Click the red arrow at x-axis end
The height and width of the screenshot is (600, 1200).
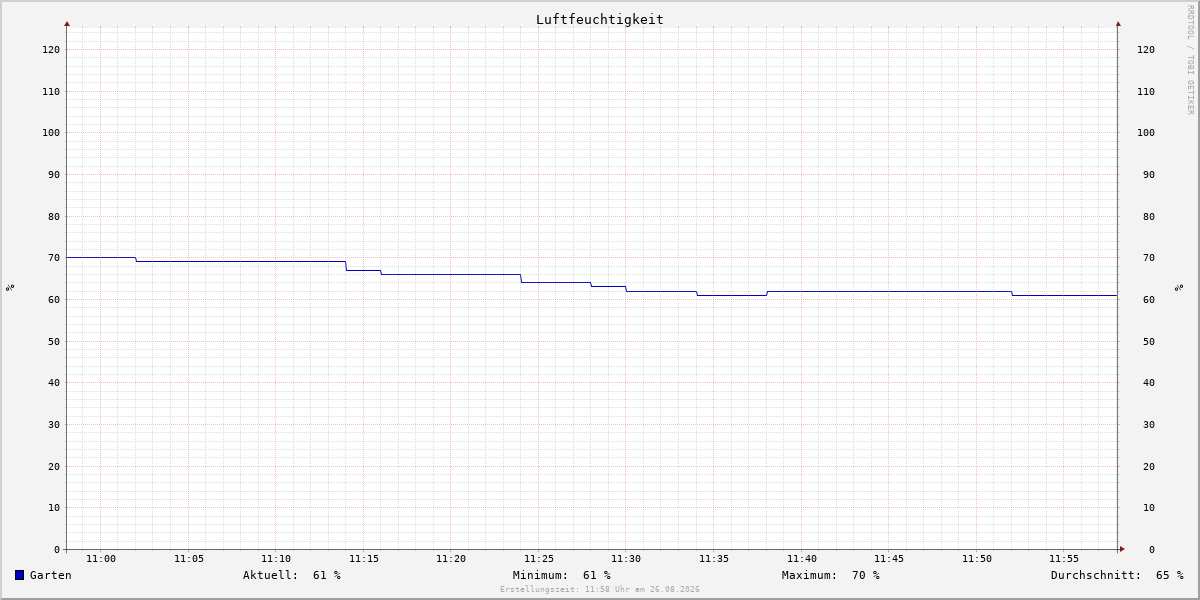1122,549
